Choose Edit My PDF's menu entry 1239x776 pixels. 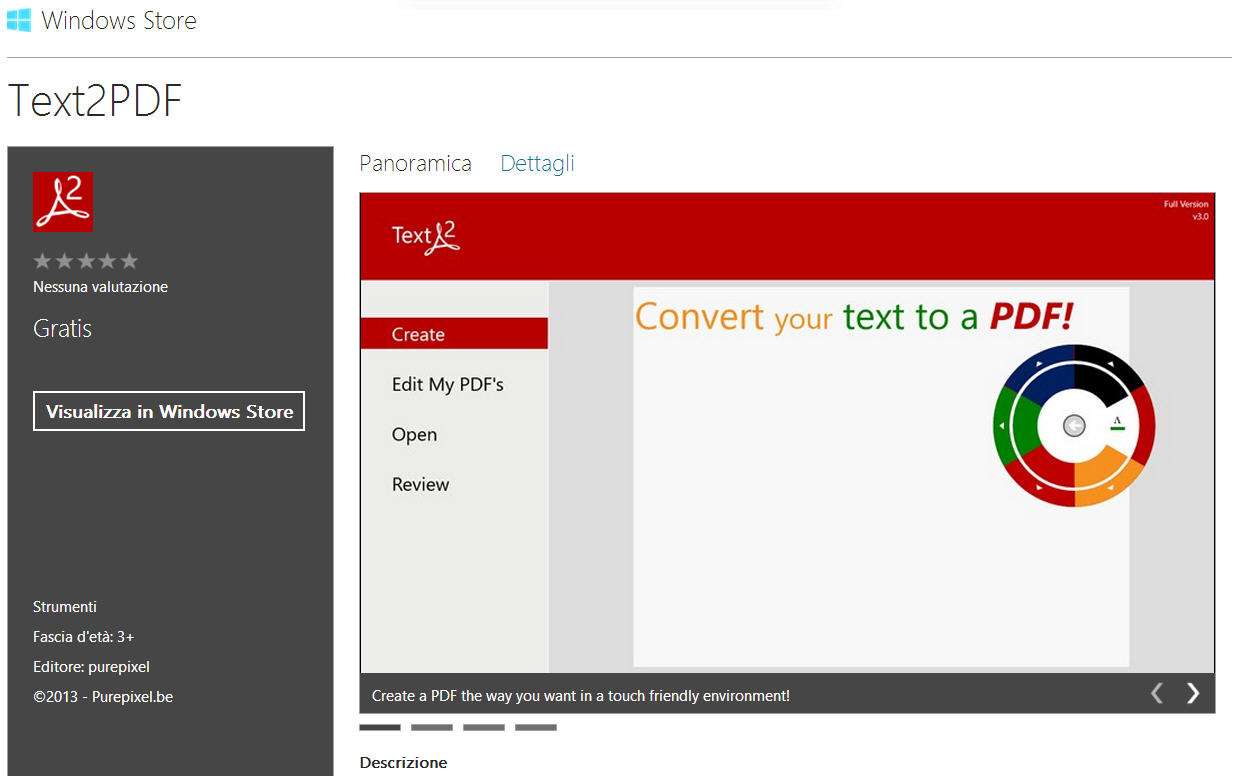pyautogui.click(x=447, y=385)
